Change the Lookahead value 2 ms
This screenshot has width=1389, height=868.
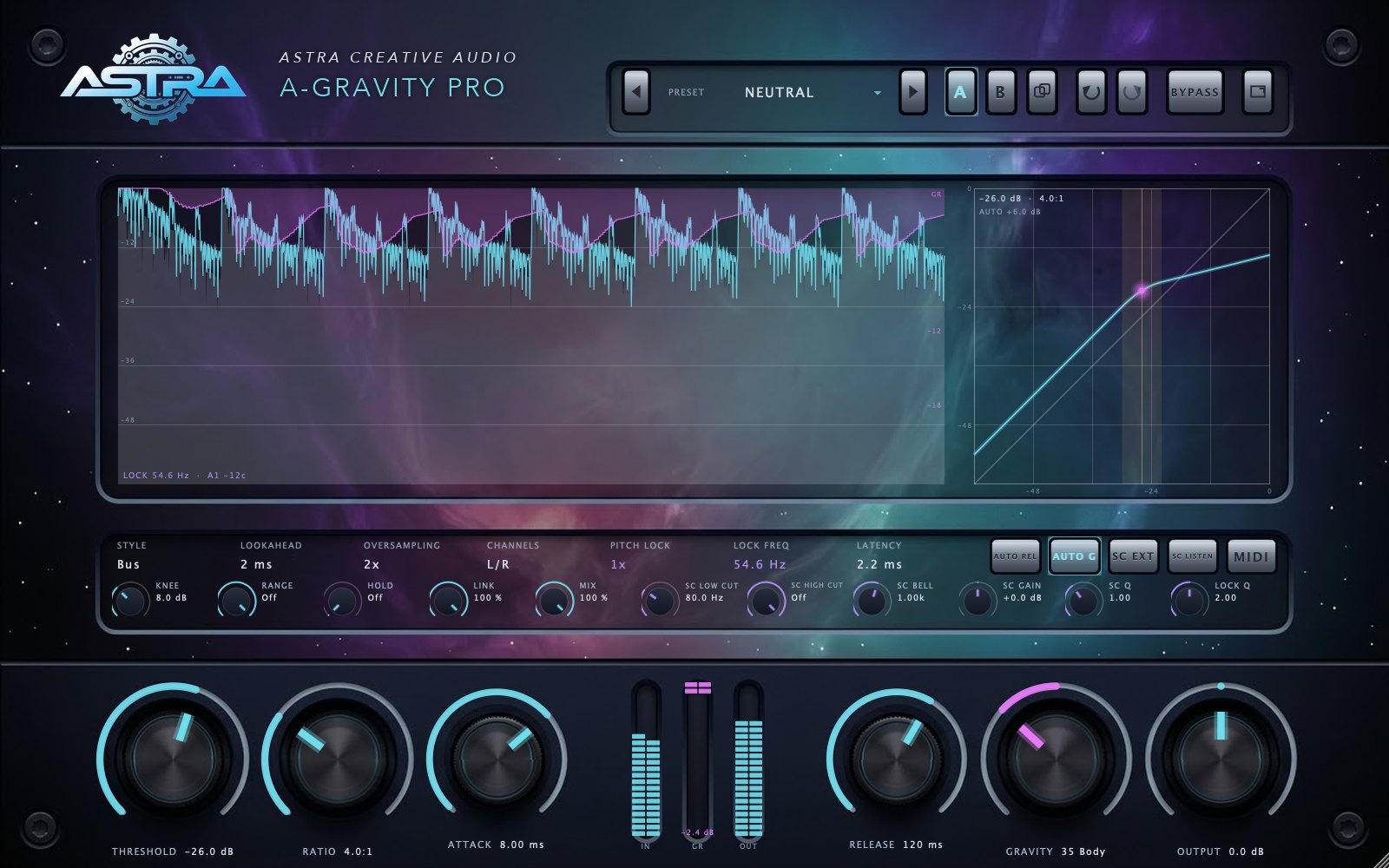click(x=256, y=564)
